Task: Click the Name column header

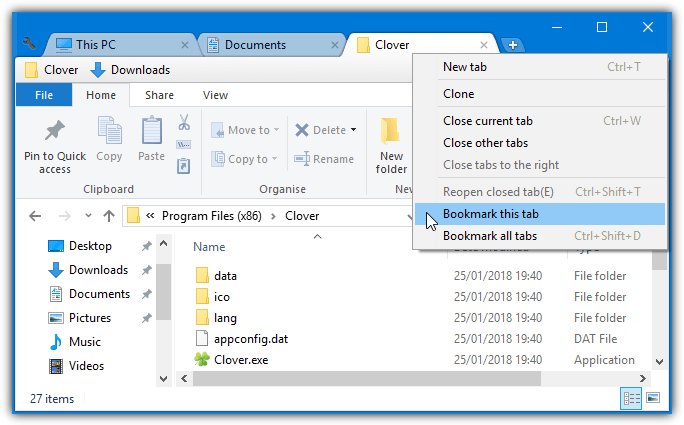Action: point(209,247)
